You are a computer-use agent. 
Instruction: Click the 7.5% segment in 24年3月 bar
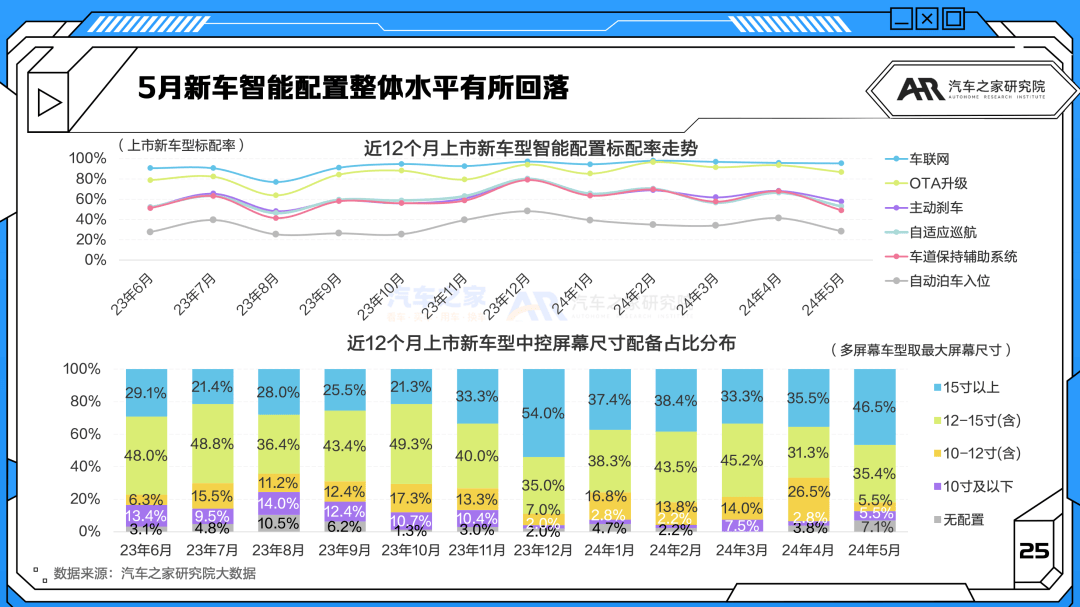pyautogui.click(x=742, y=525)
